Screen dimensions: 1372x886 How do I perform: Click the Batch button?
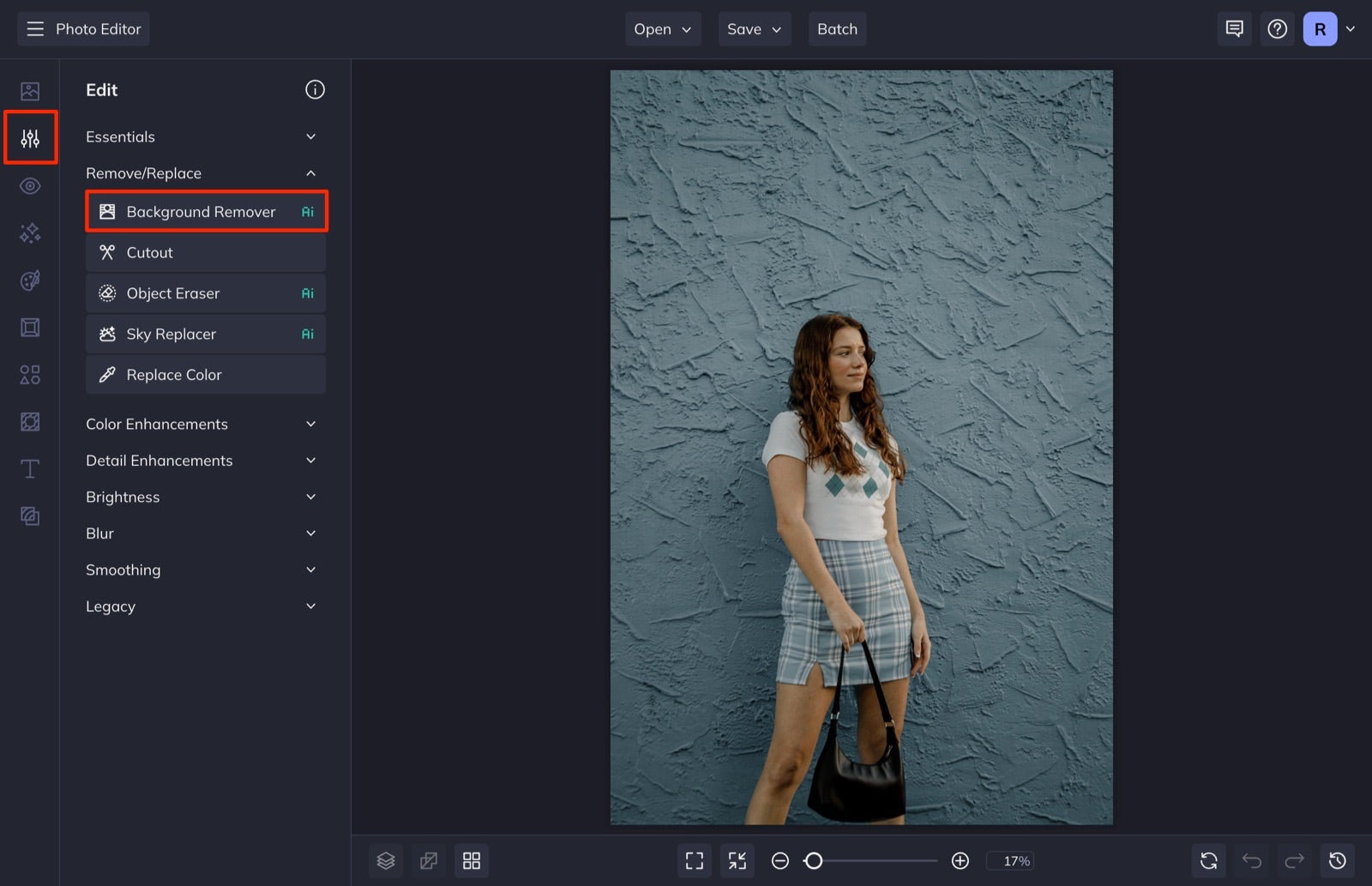(x=837, y=28)
